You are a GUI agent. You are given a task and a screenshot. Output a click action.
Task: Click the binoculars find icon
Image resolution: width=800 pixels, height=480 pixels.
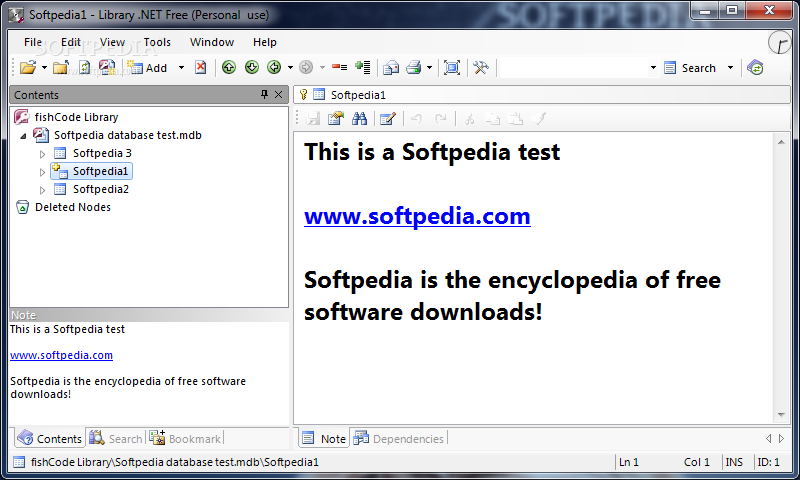pyautogui.click(x=359, y=119)
